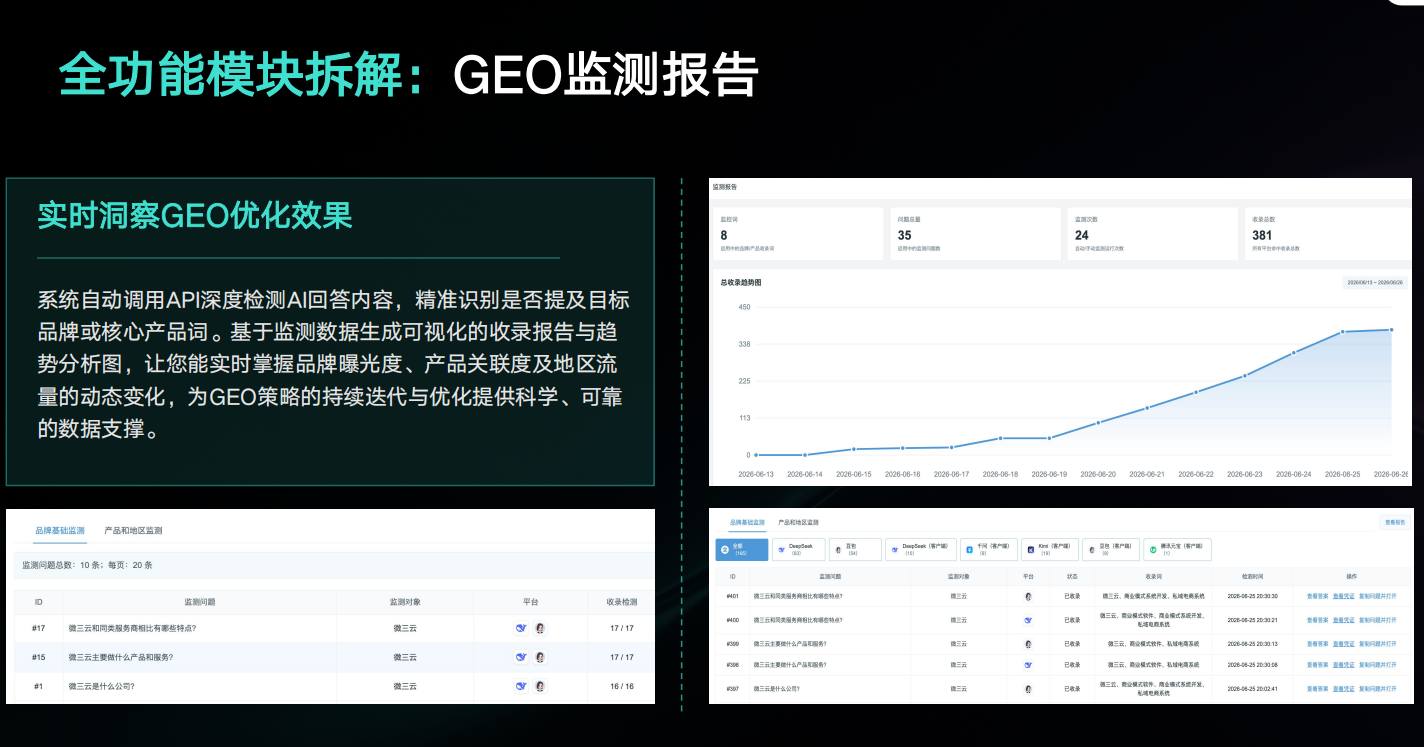The image size is (1424, 747).
Task: Click the 查看报告 button
Action: pos(1394,522)
